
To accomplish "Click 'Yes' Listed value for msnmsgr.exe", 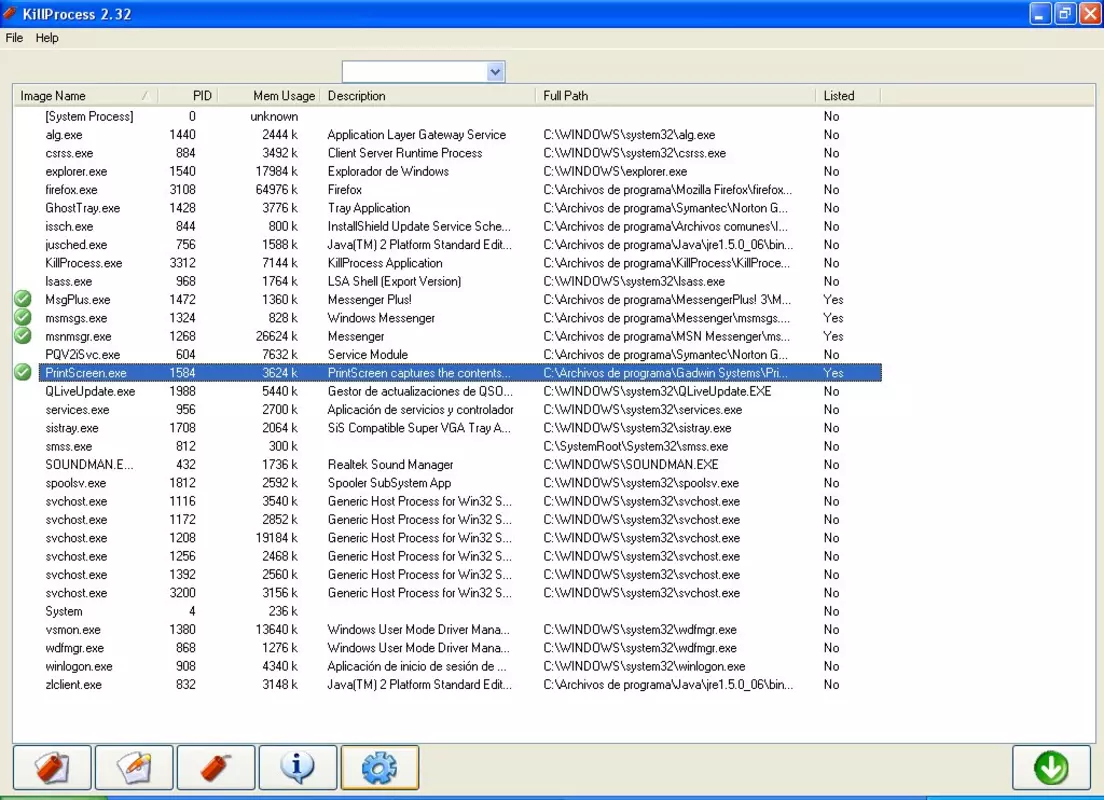I will (x=833, y=336).
